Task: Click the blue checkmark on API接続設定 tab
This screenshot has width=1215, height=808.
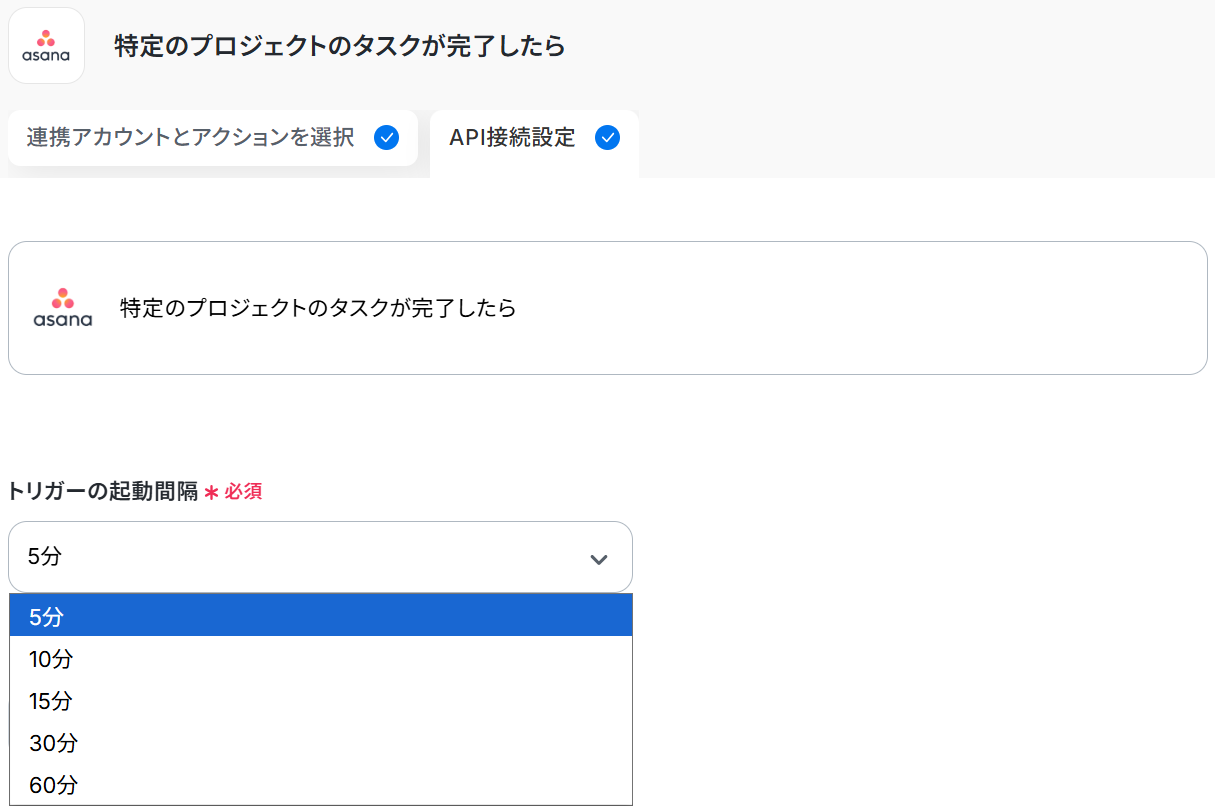Action: (x=607, y=138)
